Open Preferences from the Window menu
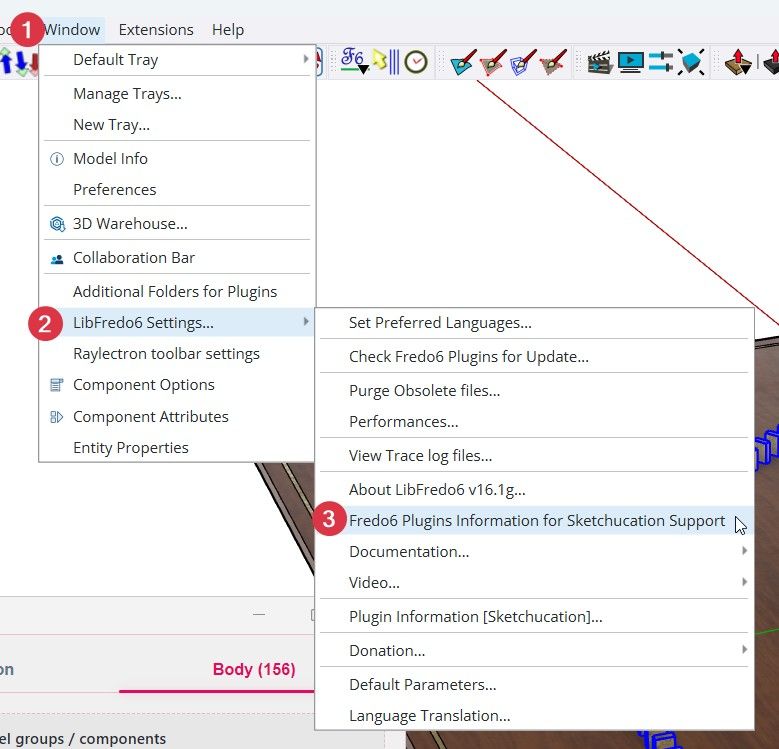Viewport: 779px width, 749px height. pos(177,189)
